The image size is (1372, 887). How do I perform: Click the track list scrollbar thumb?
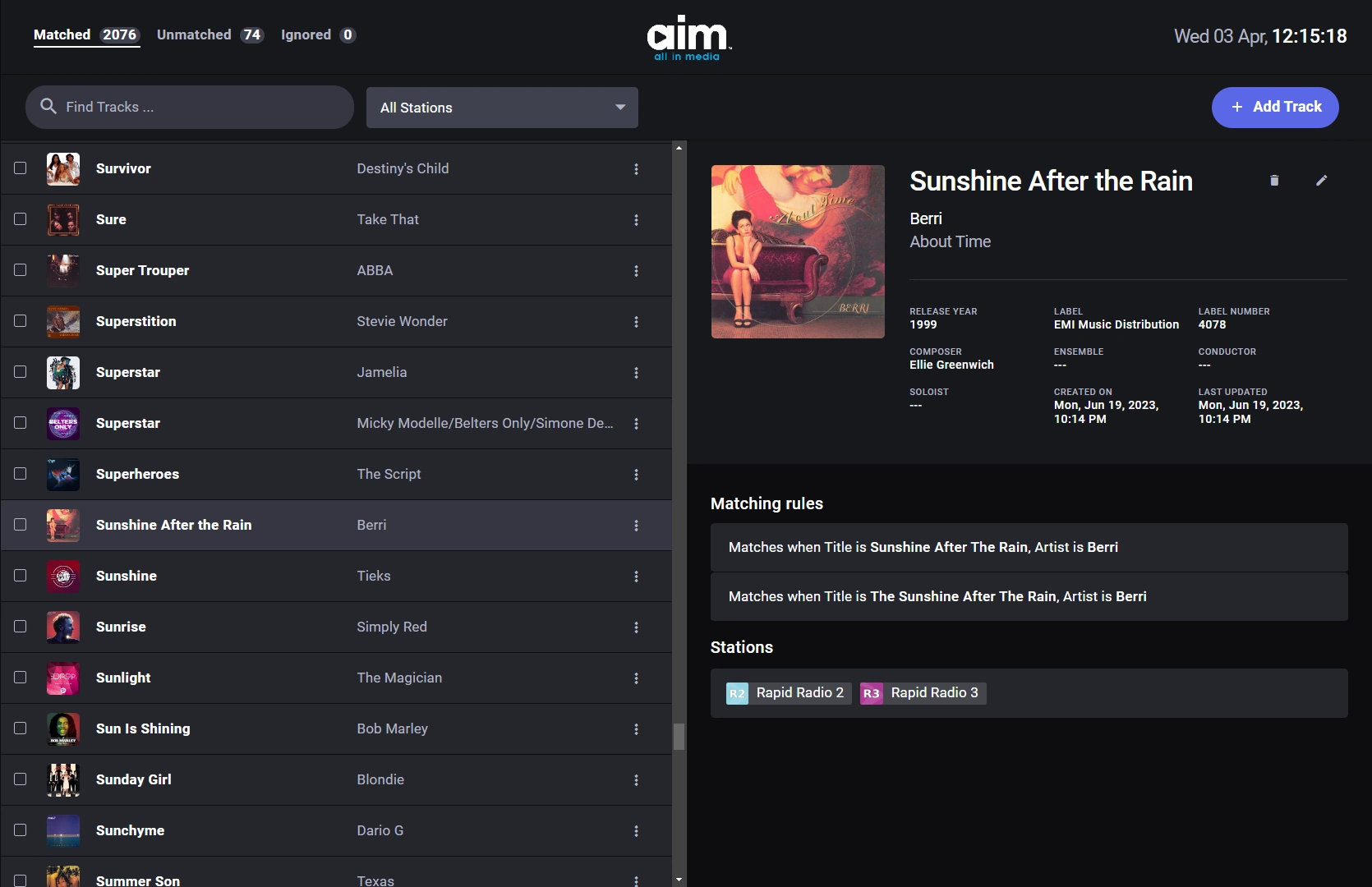679,737
